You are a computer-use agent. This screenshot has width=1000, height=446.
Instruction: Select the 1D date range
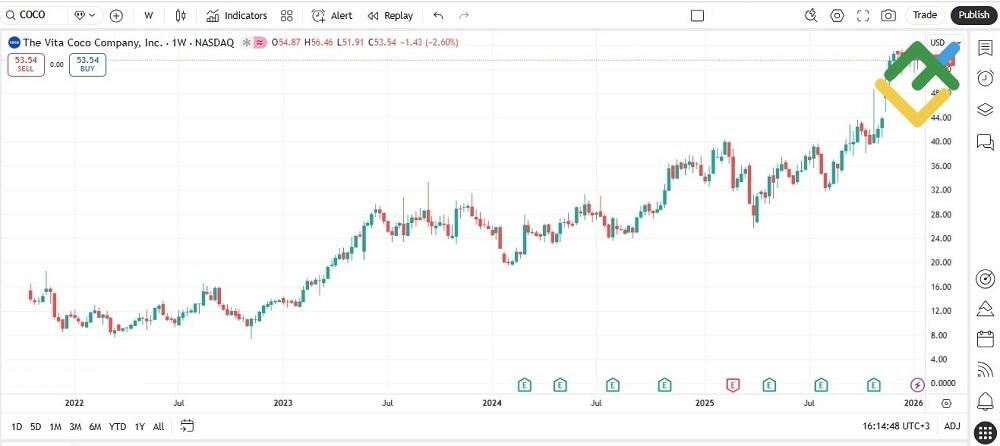tap(17, 426)
